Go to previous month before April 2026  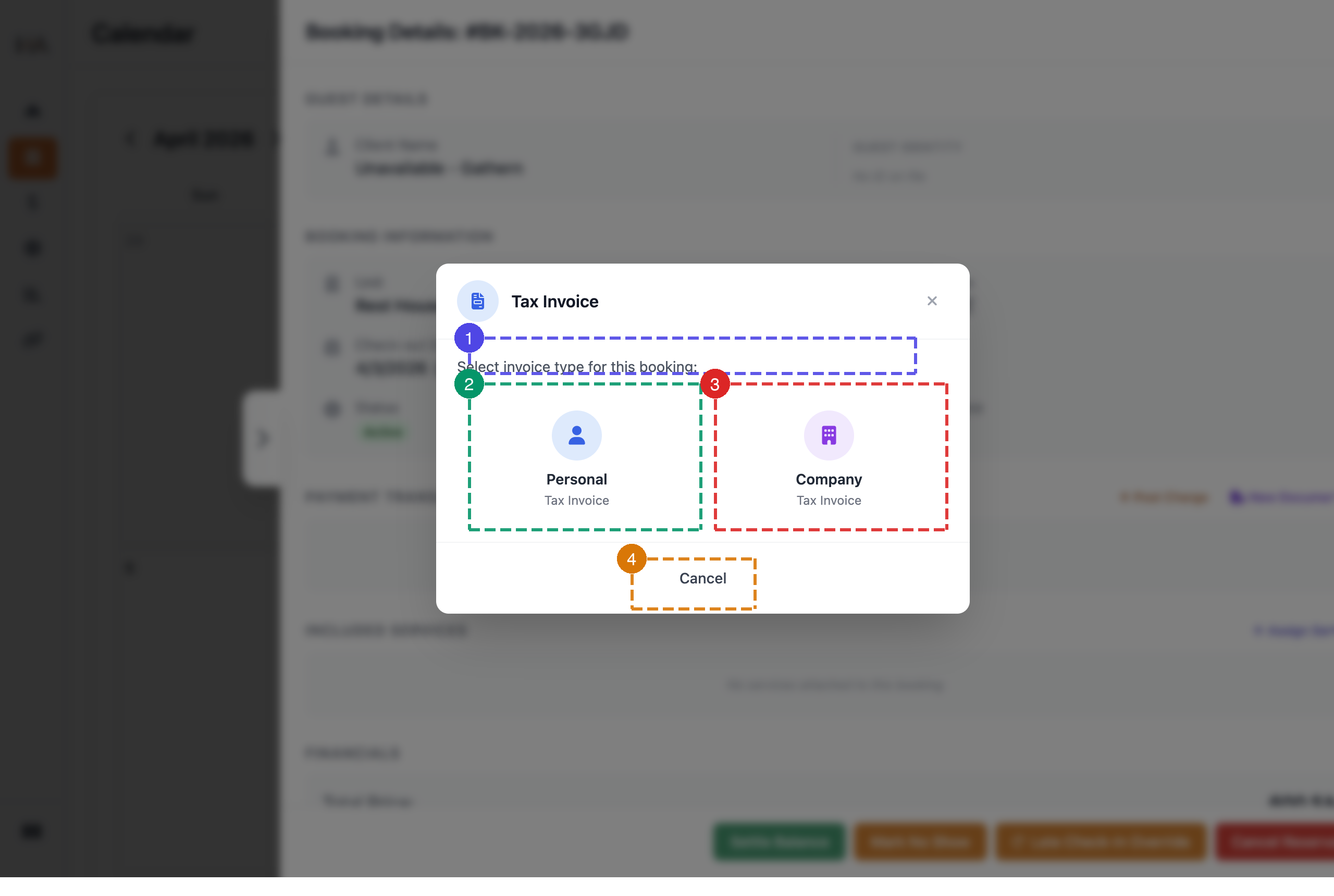pyautogui.click(x=131, y=139)
